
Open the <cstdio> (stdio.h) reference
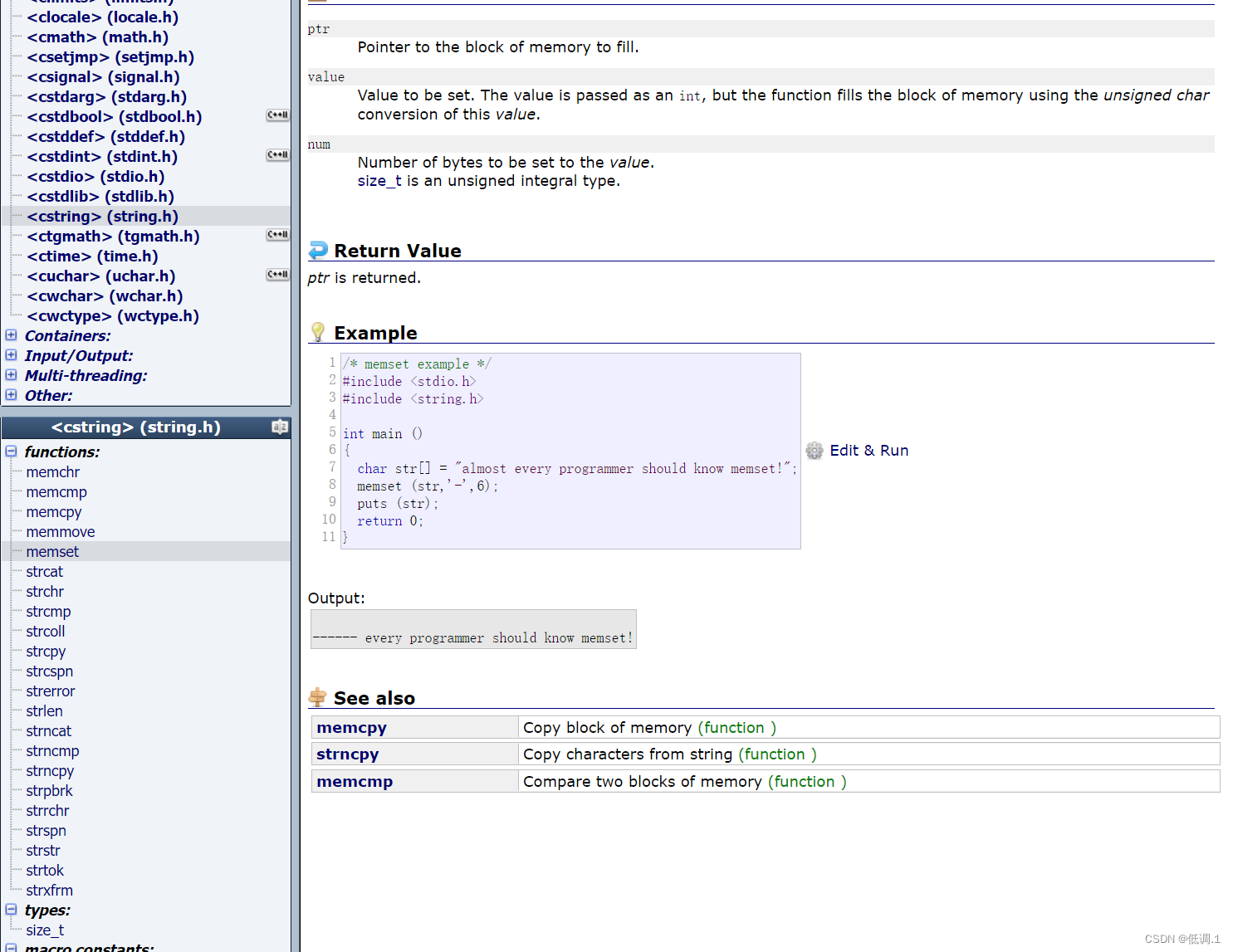(95, 177)
